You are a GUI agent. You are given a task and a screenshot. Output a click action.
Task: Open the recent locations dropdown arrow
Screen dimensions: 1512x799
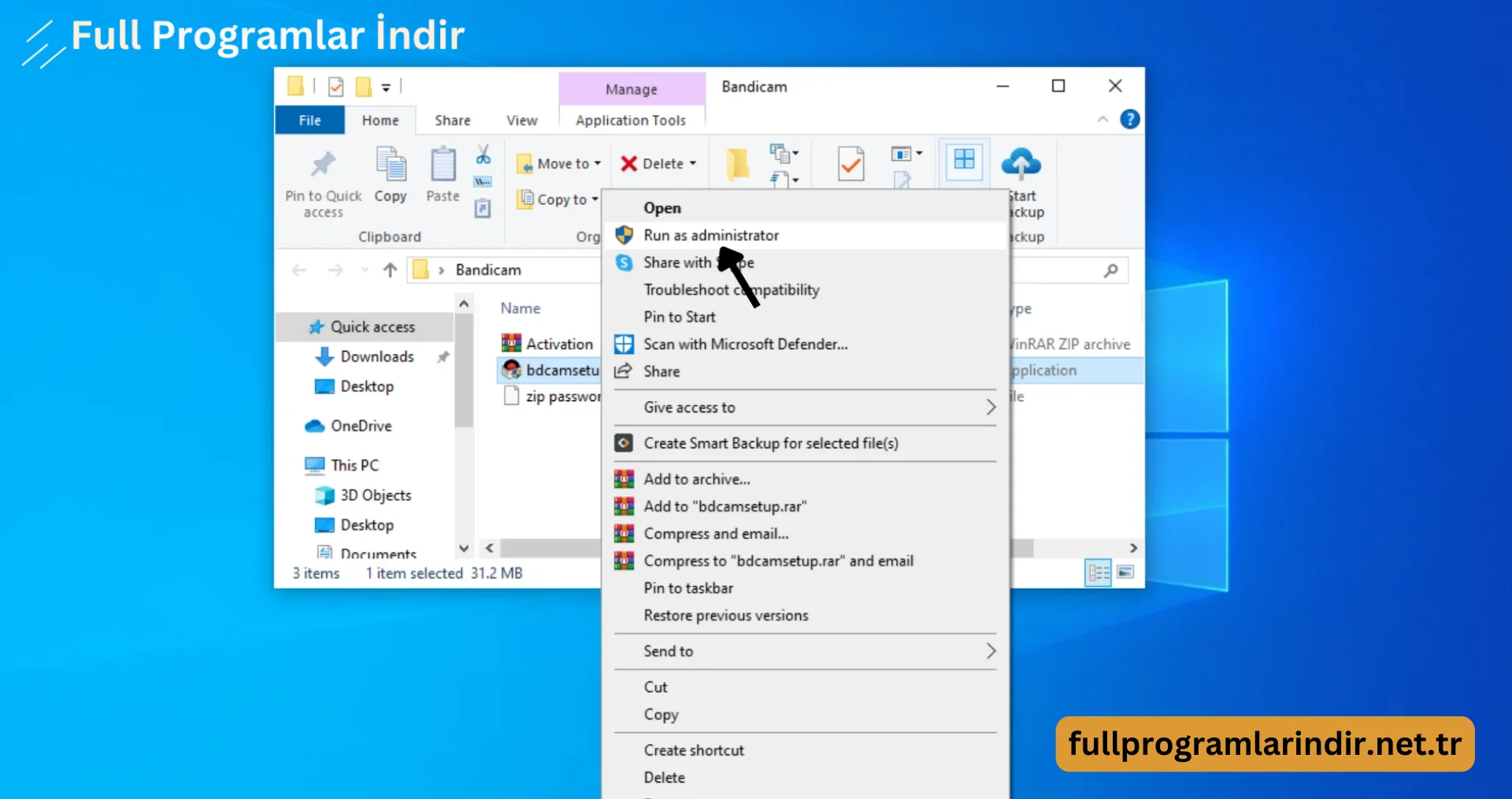(365, 270)
